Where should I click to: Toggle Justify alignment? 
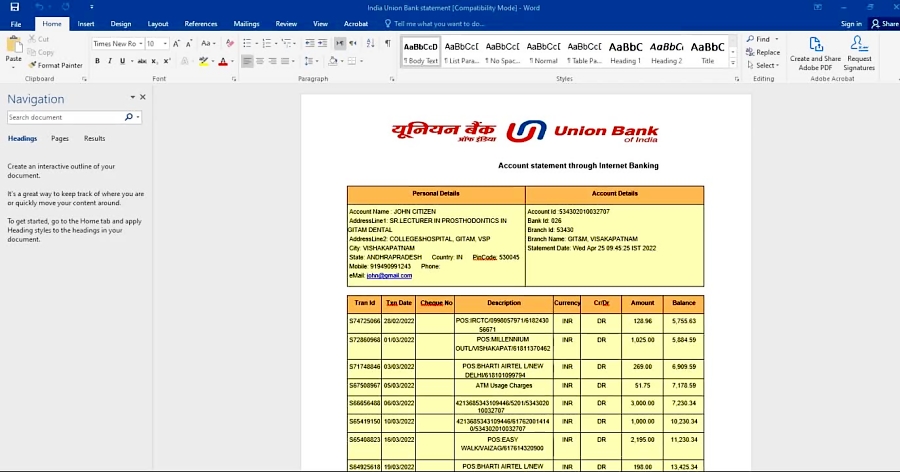point(285,61)
